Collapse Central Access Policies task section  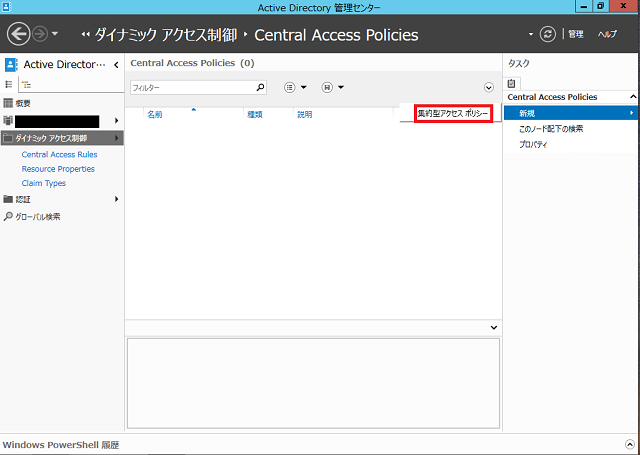(x=632, y=97)
